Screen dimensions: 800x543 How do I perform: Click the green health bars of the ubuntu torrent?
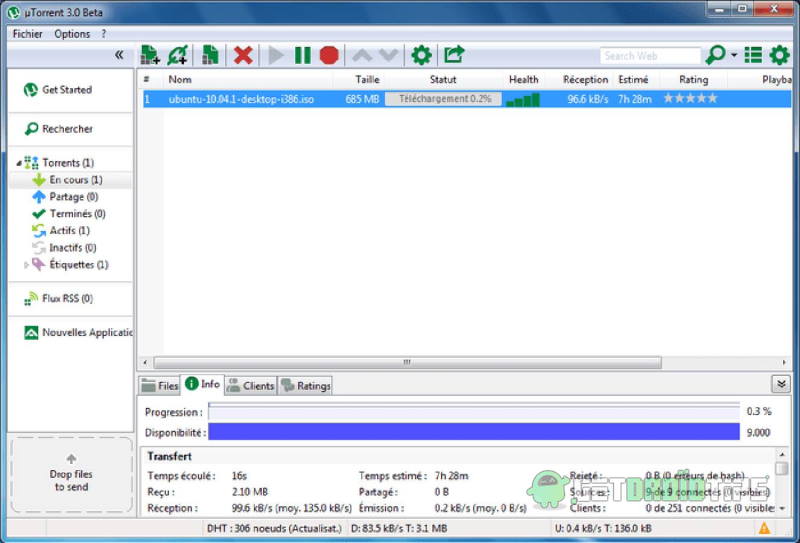tap(523, 100)
